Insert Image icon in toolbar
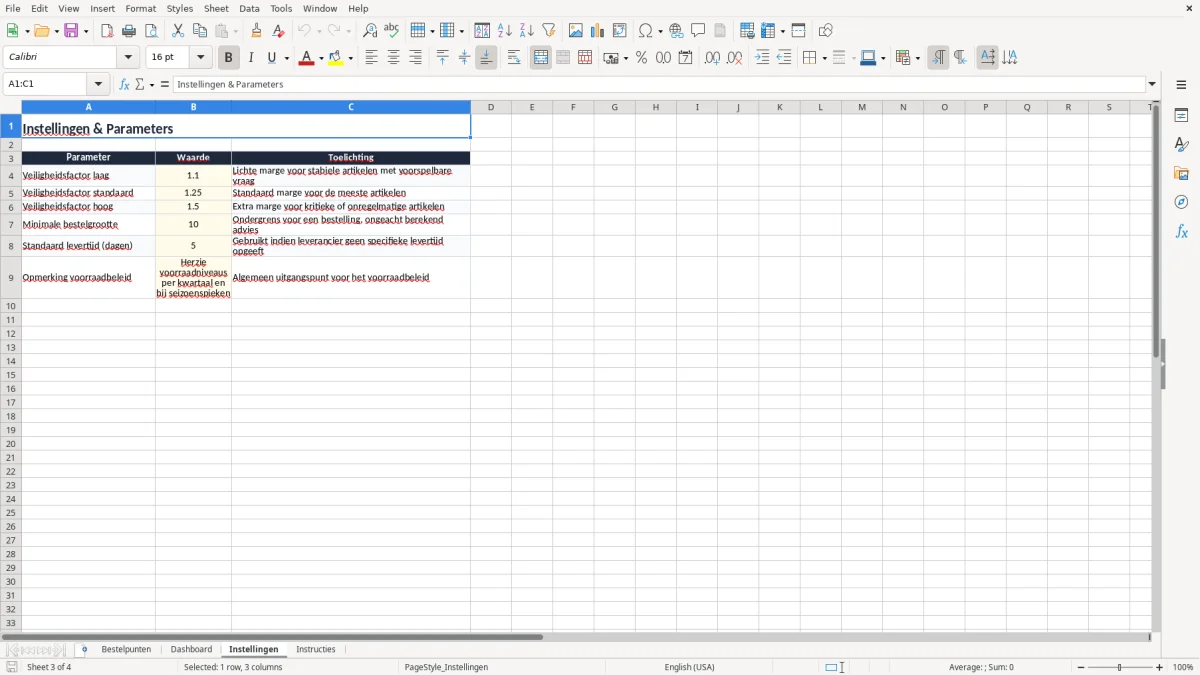Viewport: 1200px width, 675px height. (x=576, y=31)
